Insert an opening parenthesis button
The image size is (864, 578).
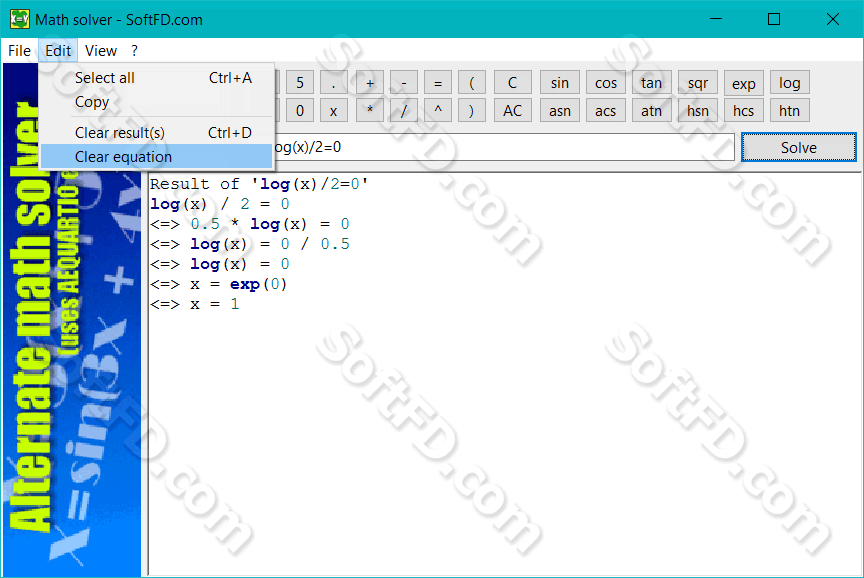472,83
